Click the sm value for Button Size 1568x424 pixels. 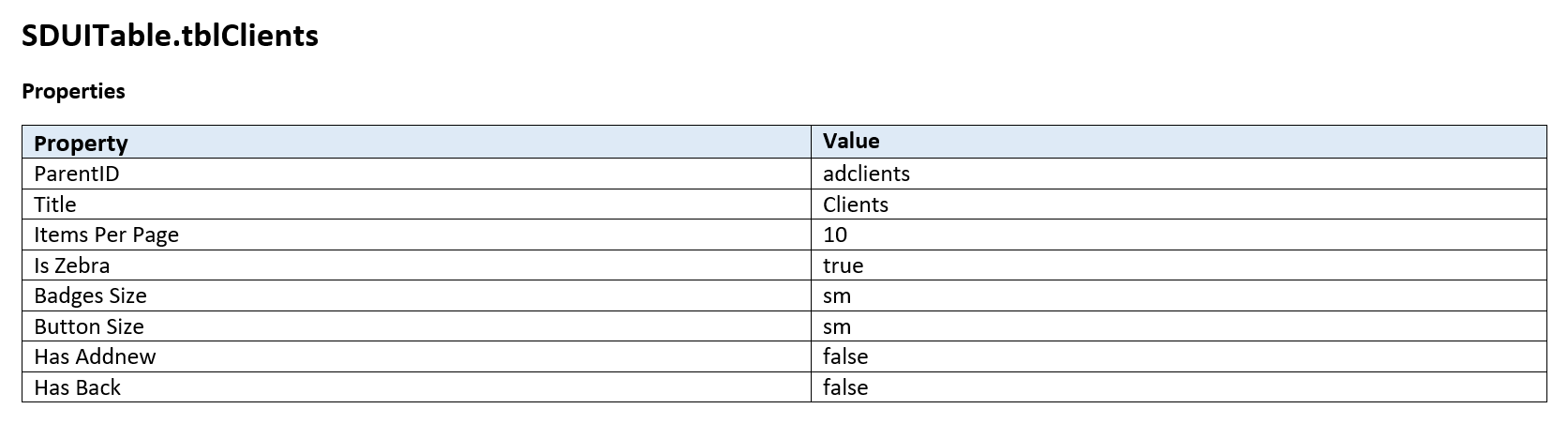pos(837,327)
